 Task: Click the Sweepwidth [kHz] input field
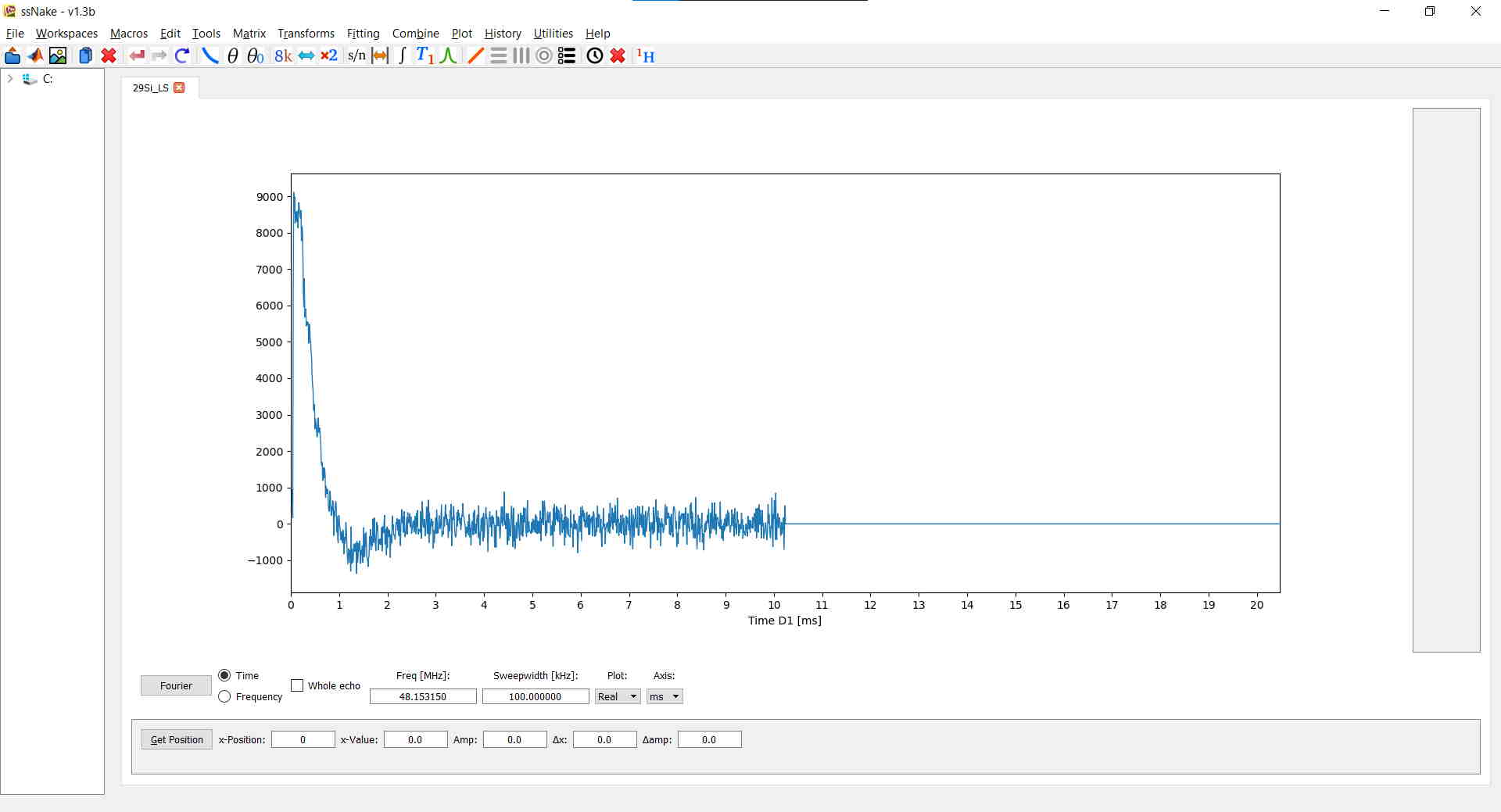click(536, 696)
